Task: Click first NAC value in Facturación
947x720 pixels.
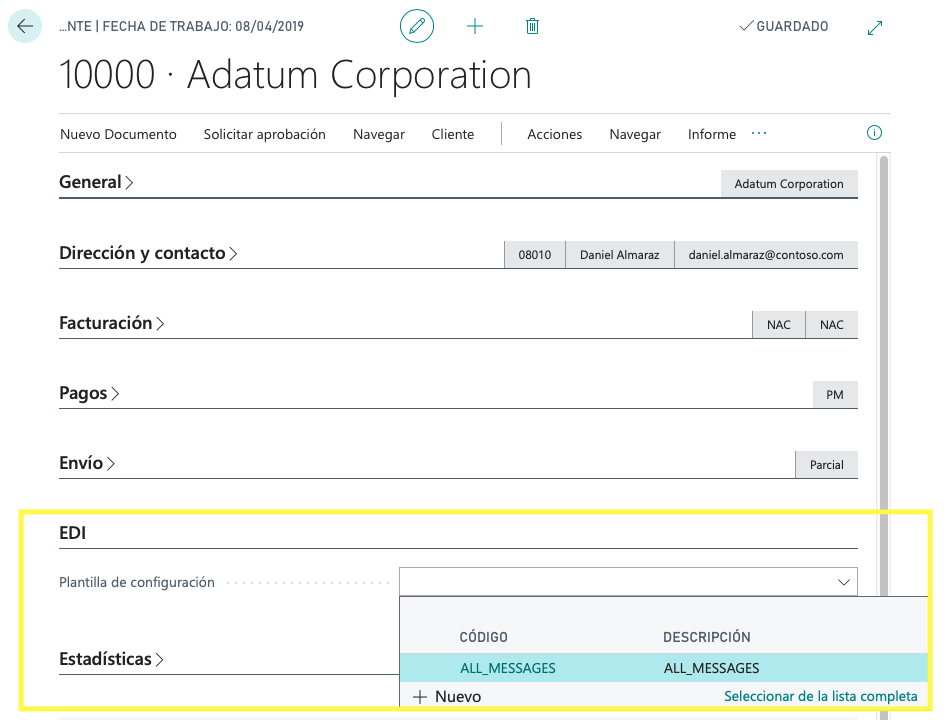Action: 778,325
